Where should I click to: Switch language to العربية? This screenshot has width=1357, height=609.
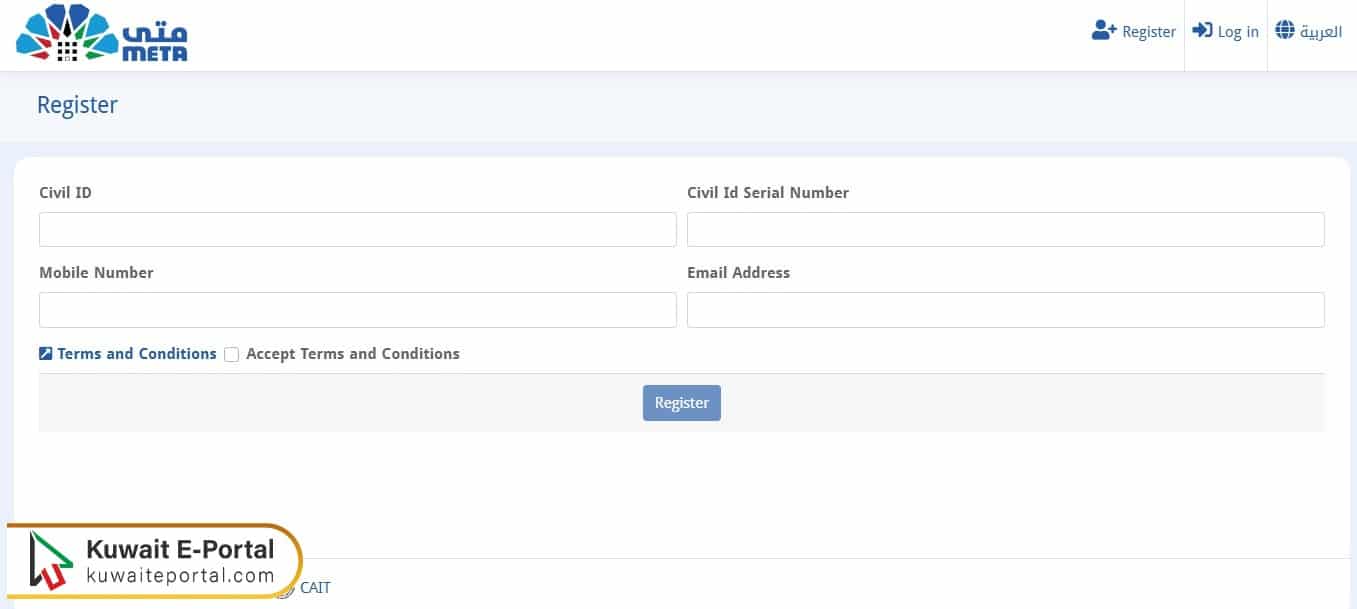click(1318, 30)
